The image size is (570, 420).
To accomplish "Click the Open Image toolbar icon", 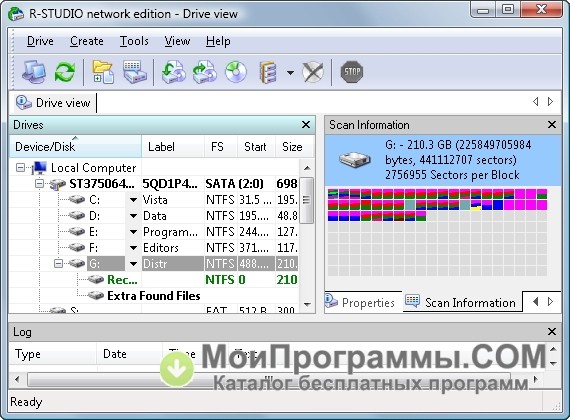I will click(x=173, y=72).
